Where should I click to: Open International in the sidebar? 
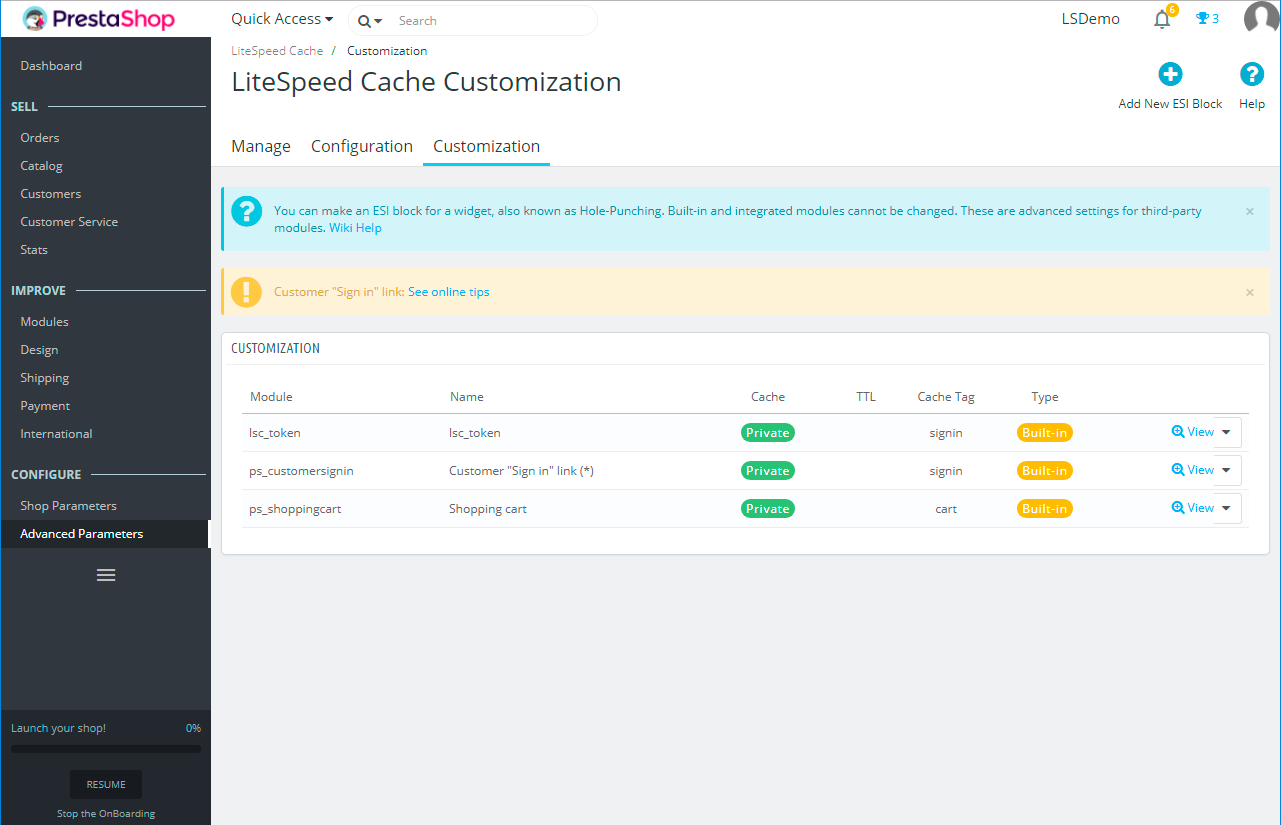(x=56, y=434)
